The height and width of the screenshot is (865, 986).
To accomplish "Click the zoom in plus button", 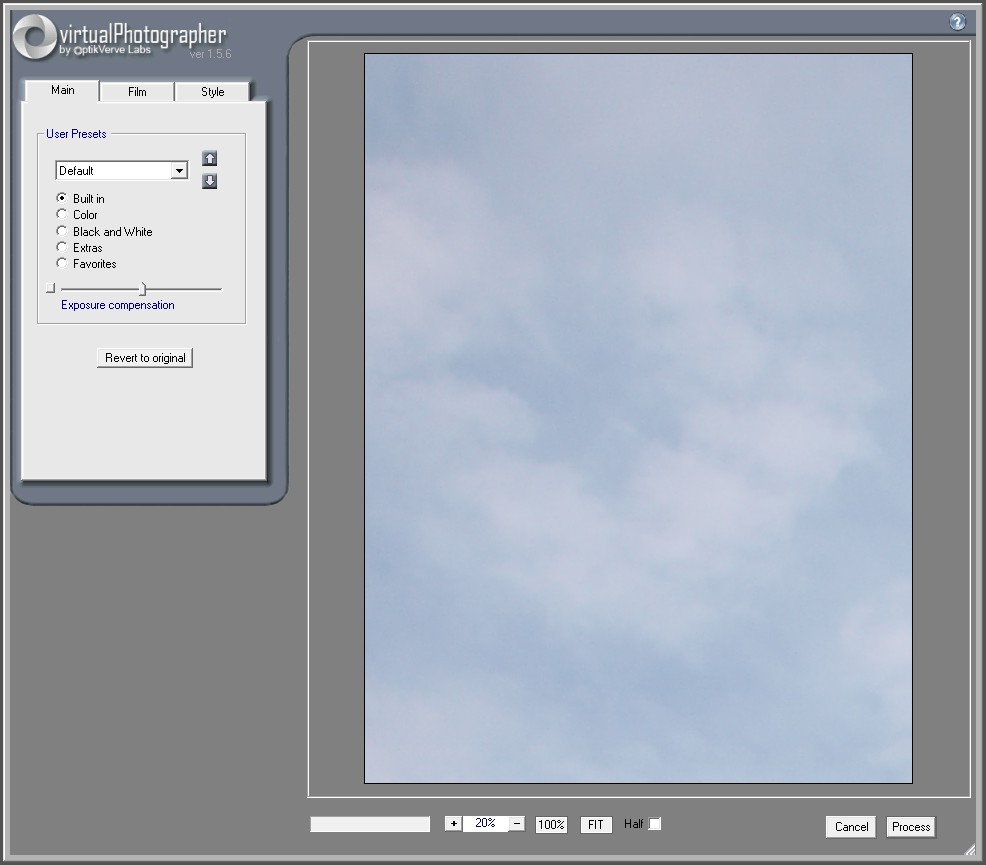I will pos(453,824).
